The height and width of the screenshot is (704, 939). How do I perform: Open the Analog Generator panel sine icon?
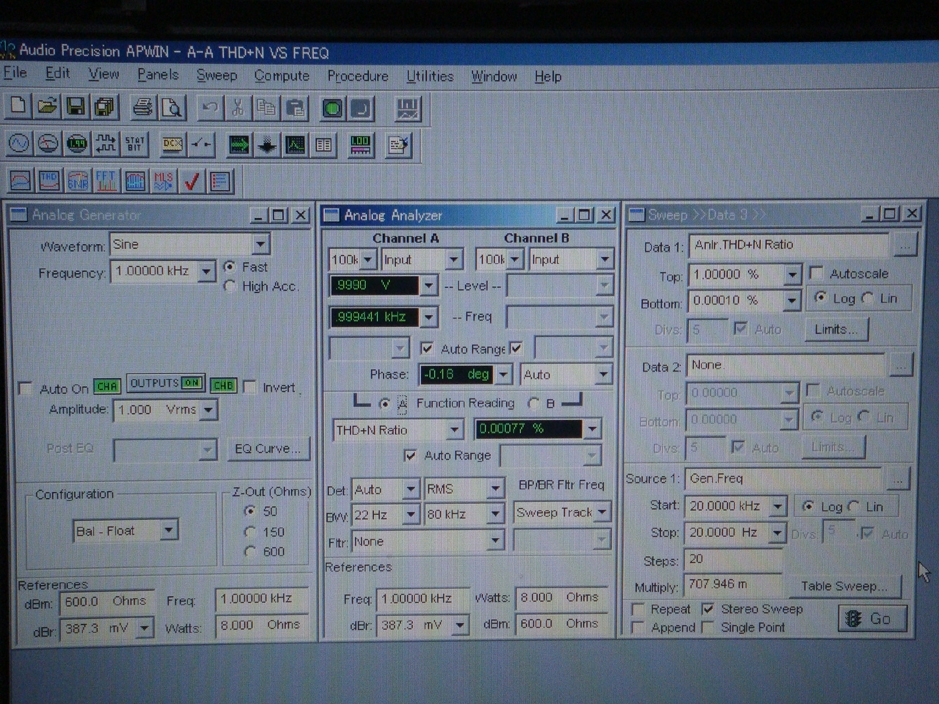tap(19, 144)
